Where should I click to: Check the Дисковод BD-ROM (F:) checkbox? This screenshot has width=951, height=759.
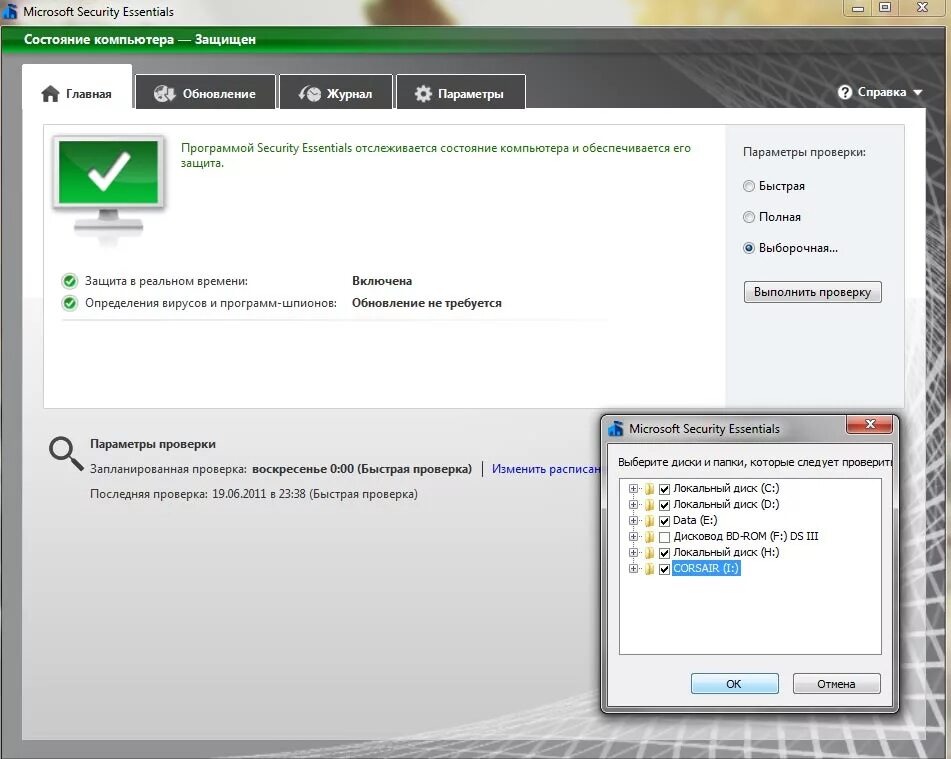point(665,537)
